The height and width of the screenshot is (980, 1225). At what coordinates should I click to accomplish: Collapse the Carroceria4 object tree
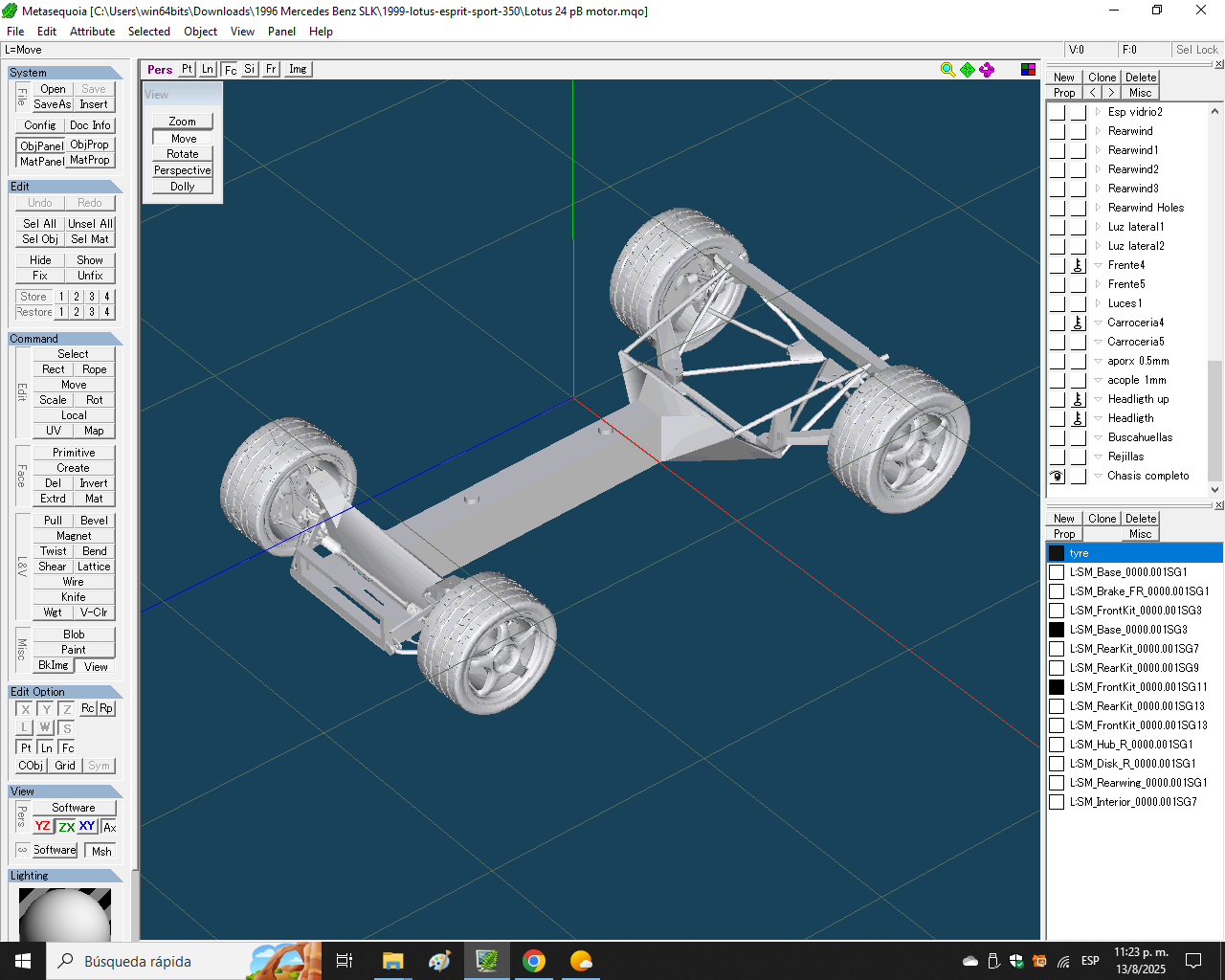click(x=1098, y=323)
